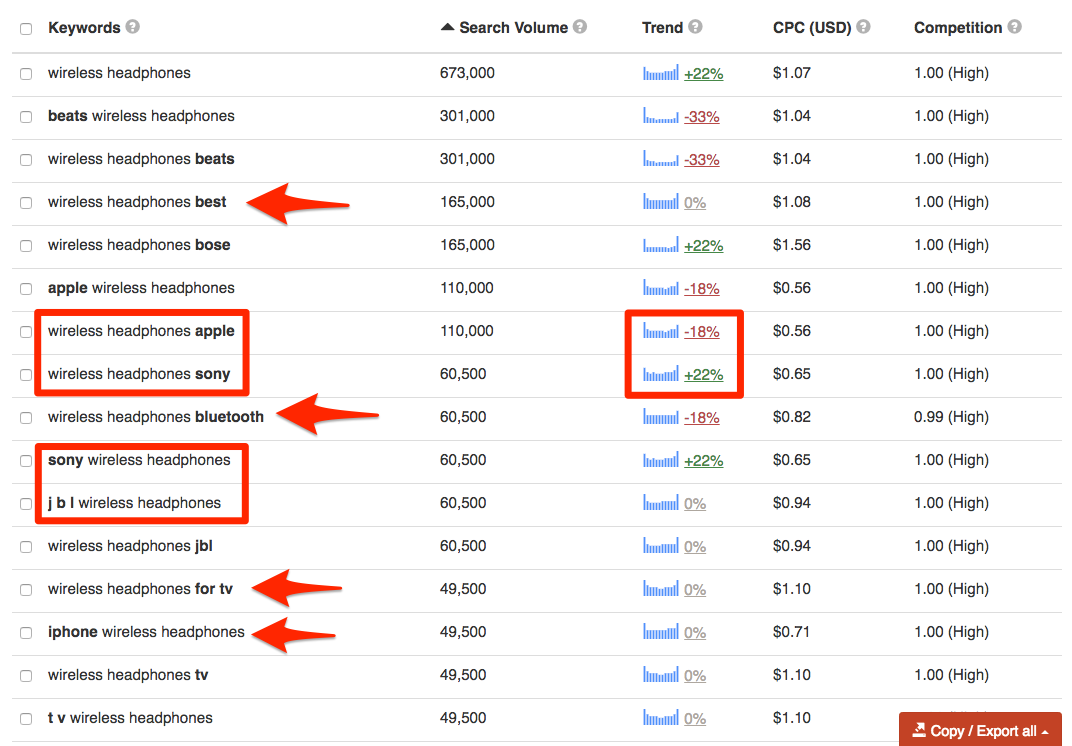Open the Trend column help tooltip
The width and height of the screenshot is (1072, 746).
point(695,27)
